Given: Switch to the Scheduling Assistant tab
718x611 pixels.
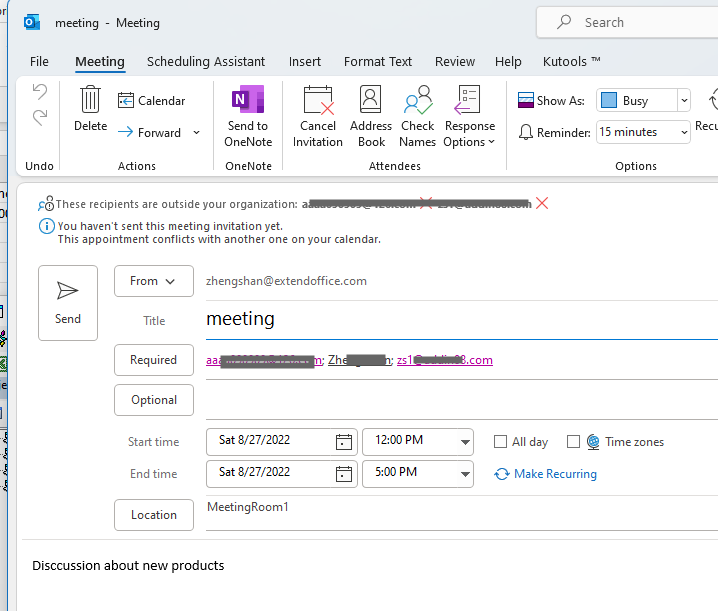Looking at the screenshot, I should click(206, 61).
